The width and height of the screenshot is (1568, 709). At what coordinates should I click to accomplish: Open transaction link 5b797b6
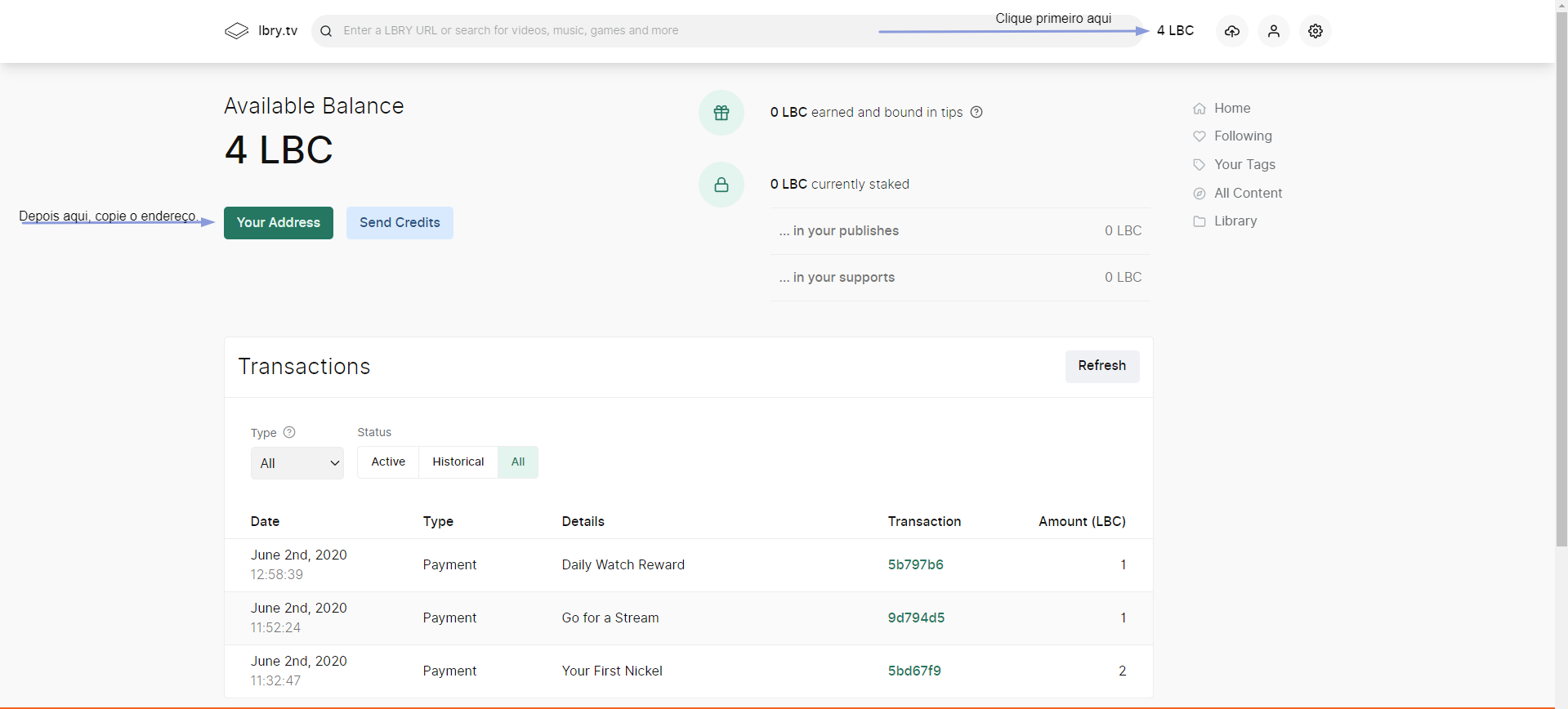(x=916, y=565)
